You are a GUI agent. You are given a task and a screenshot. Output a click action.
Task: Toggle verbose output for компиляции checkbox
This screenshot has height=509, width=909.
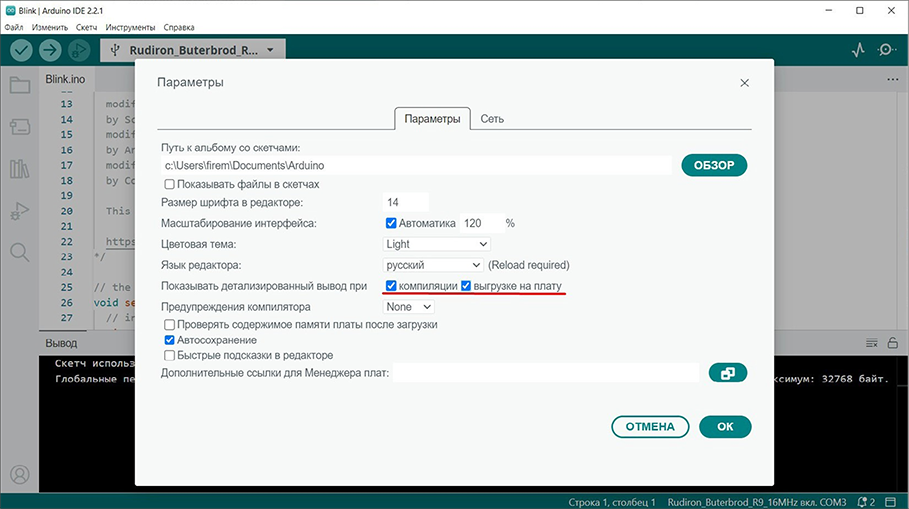391,286
